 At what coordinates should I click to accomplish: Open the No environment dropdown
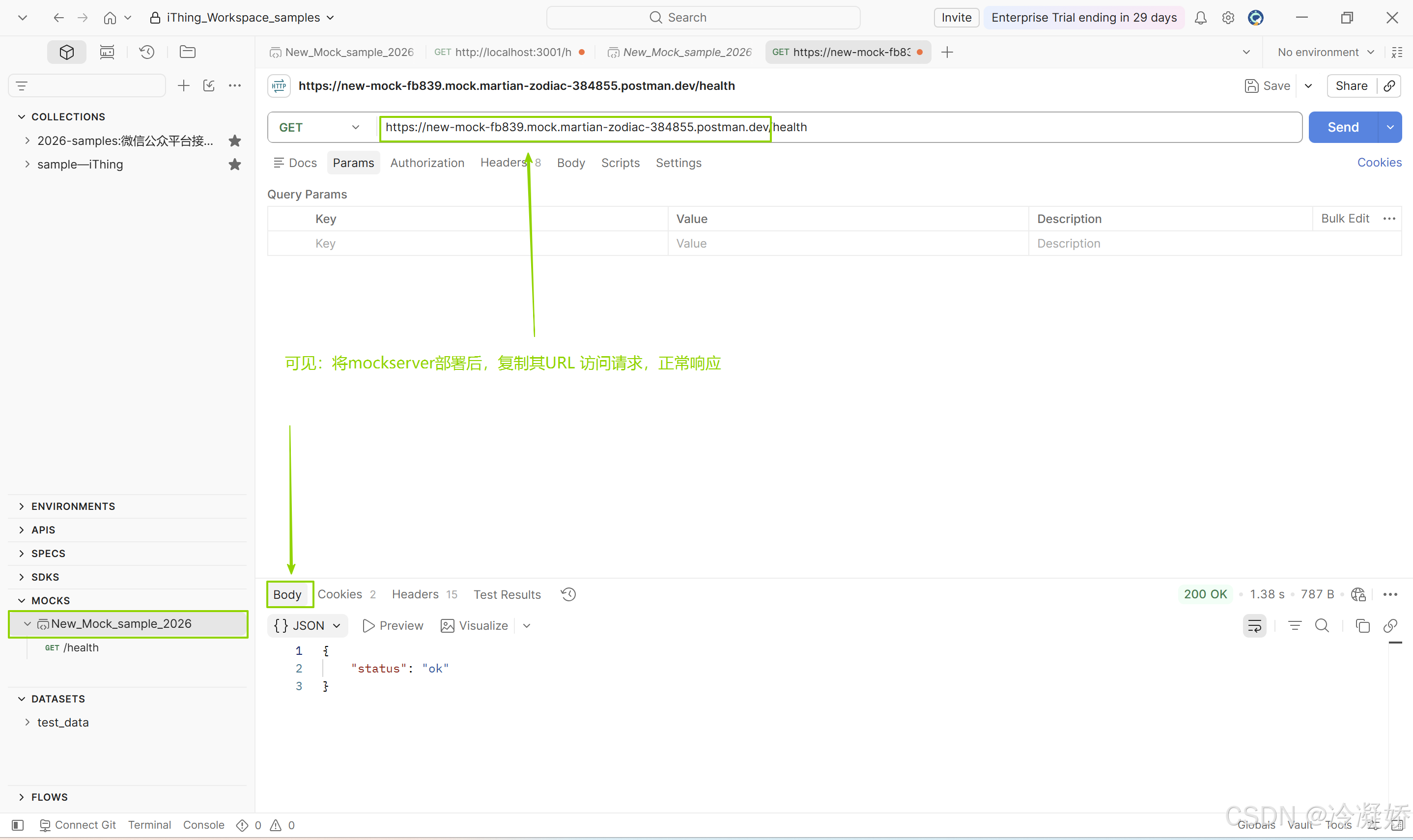[x=1326, y=52]
